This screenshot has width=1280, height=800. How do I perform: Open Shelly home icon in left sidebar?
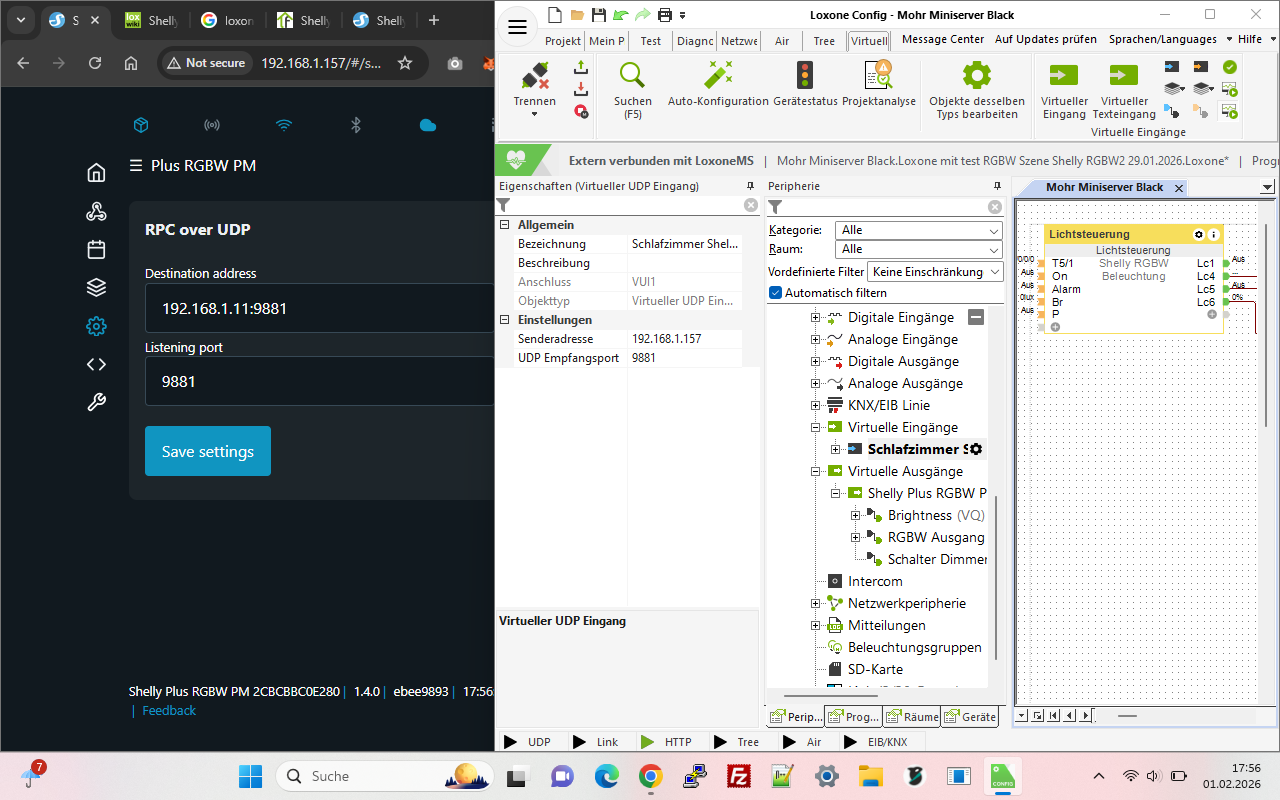coord(96,173)
